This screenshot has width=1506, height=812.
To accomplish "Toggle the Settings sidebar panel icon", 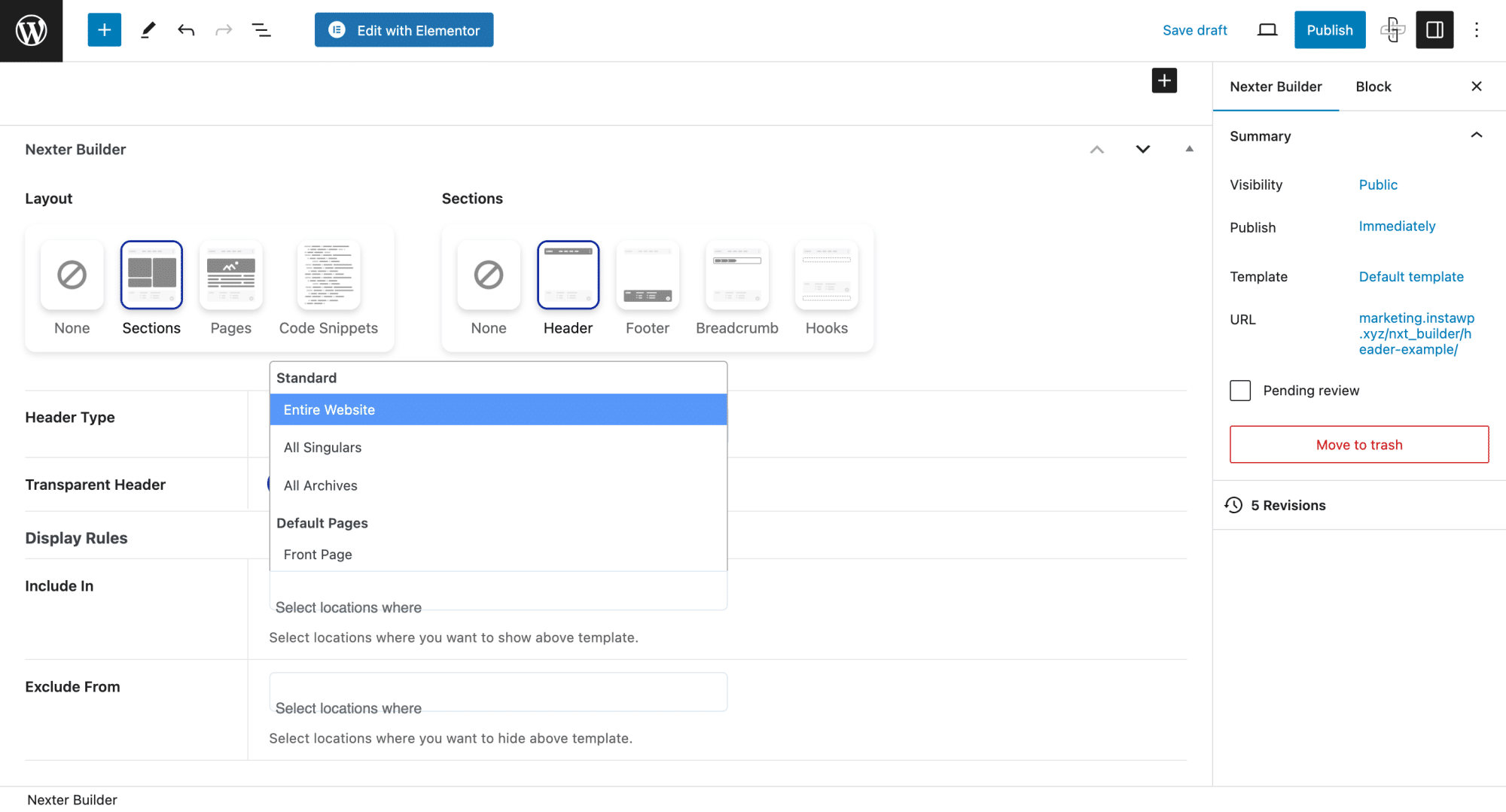I will point(1434,30).
